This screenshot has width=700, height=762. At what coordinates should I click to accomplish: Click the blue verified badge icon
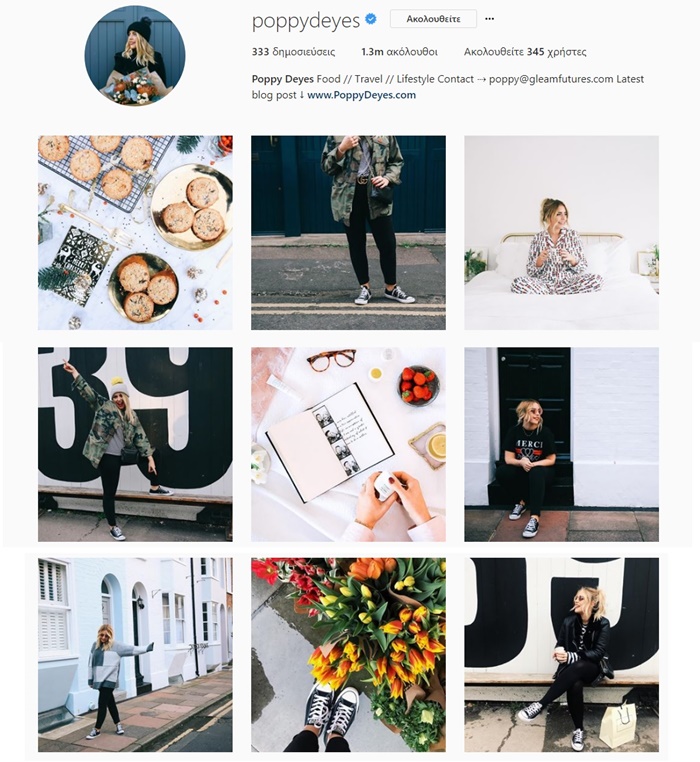371,19
